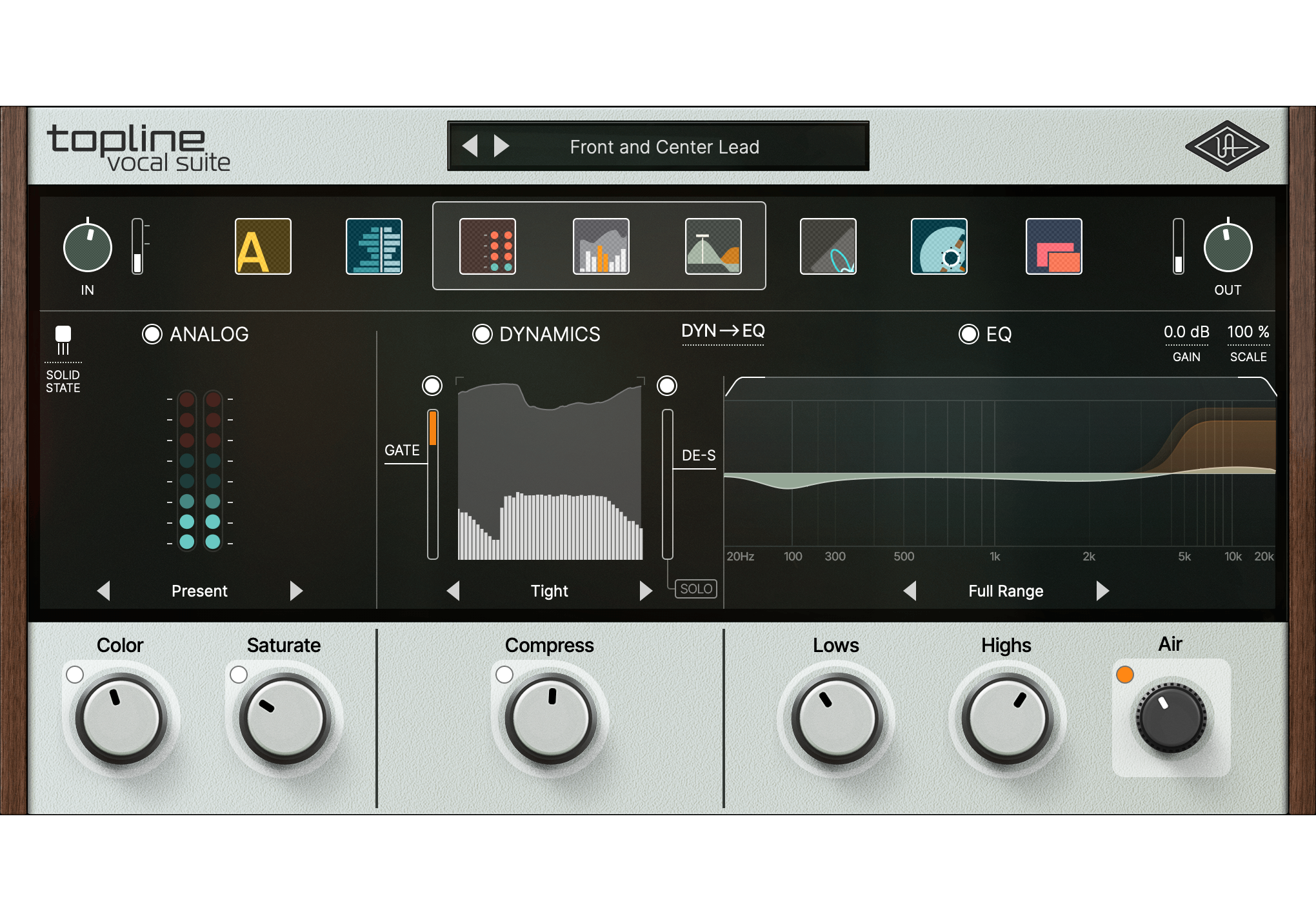Click the analog LED level meter
1316x921 pixels.
click(200, 471)
